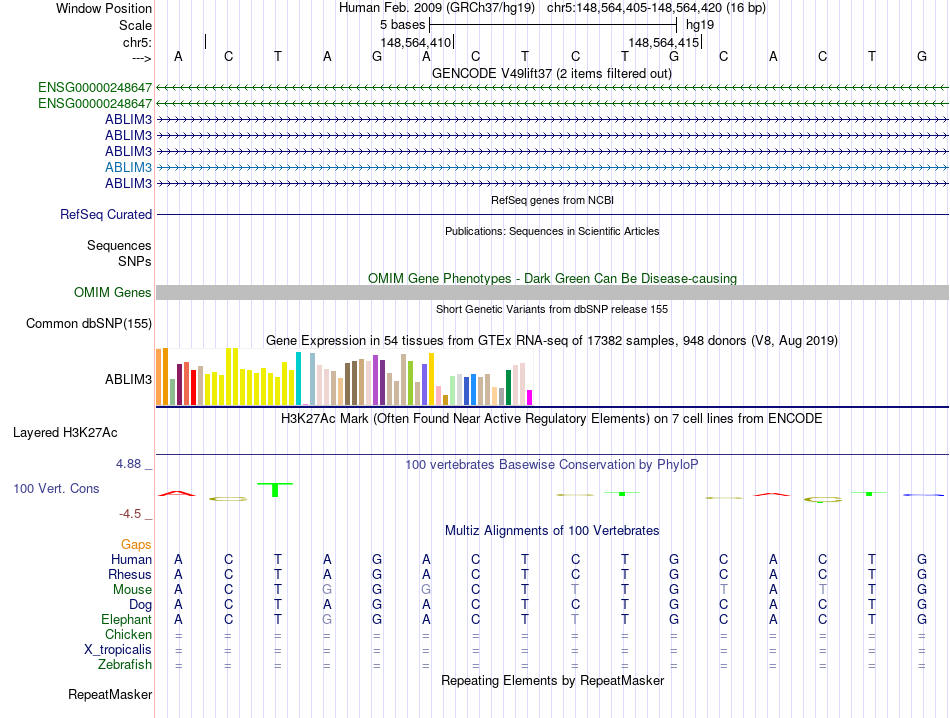
Task: Open the GENCODE V49lift37 track title
Action: click(551, 73)
